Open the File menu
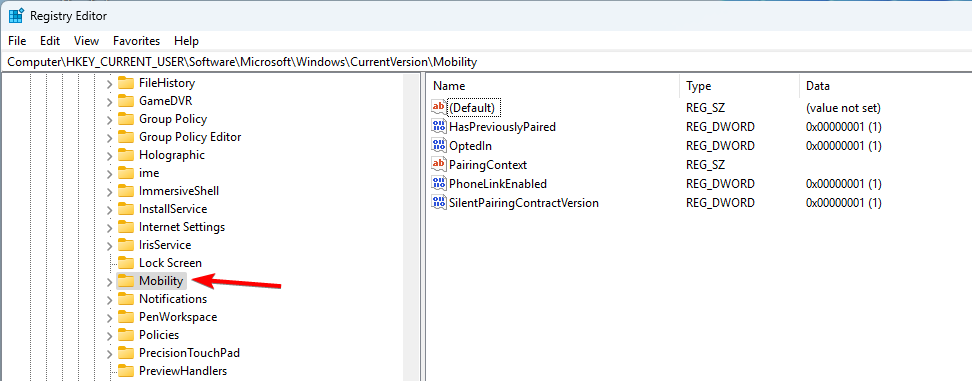972x381 pixels. 17,41
